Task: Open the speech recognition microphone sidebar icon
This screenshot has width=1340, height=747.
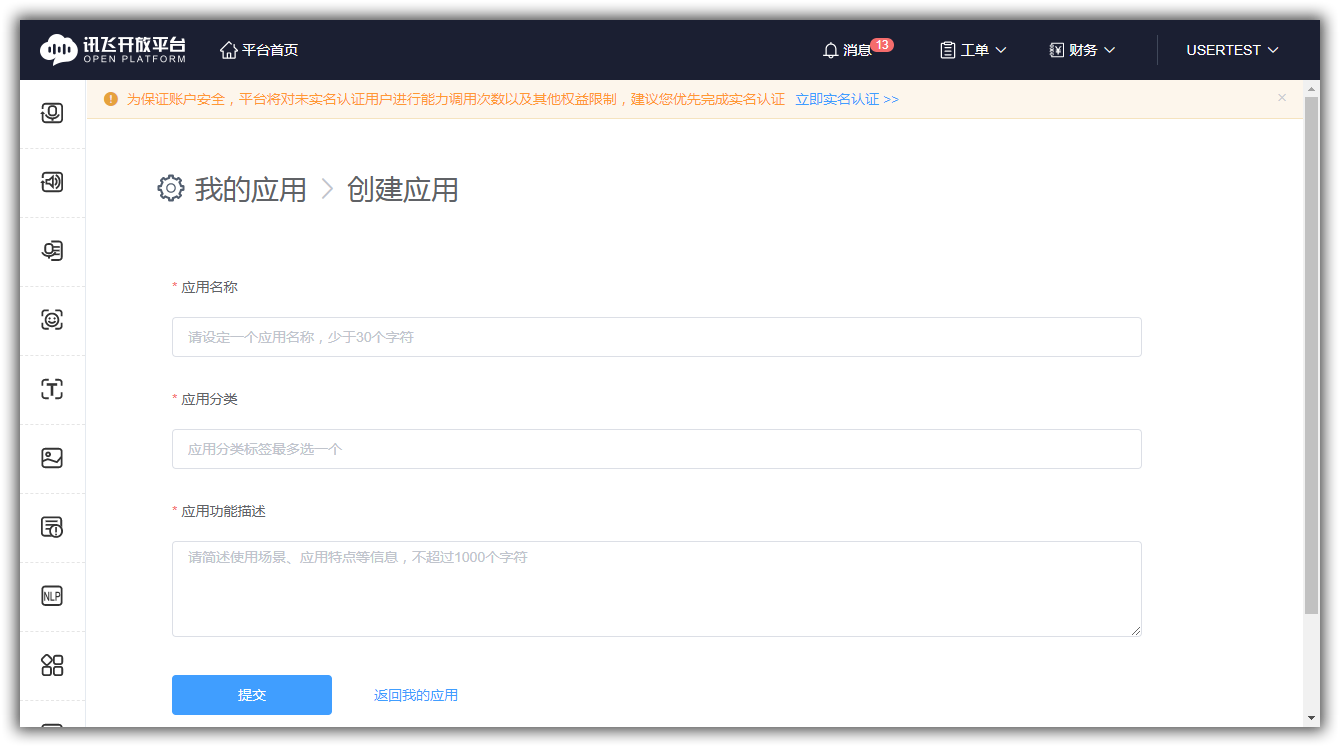Action: tap(52, 113)
